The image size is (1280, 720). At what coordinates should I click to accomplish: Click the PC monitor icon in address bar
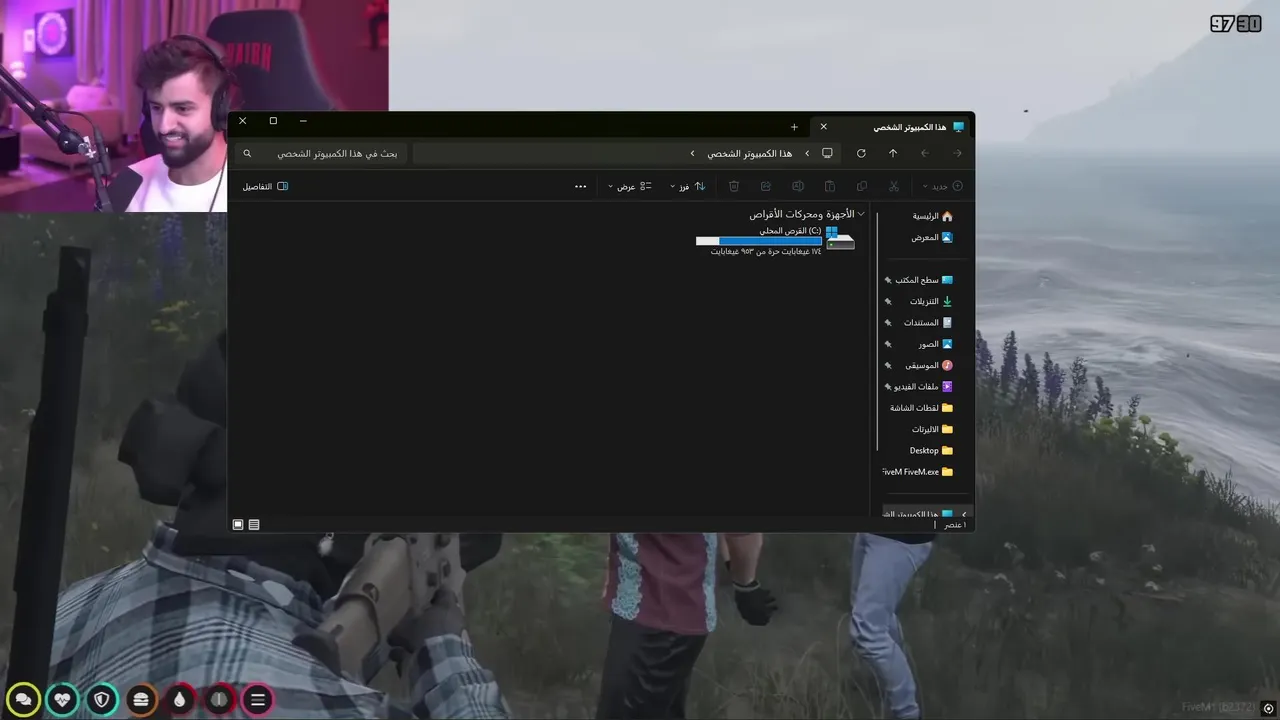(x=827, y=153)
